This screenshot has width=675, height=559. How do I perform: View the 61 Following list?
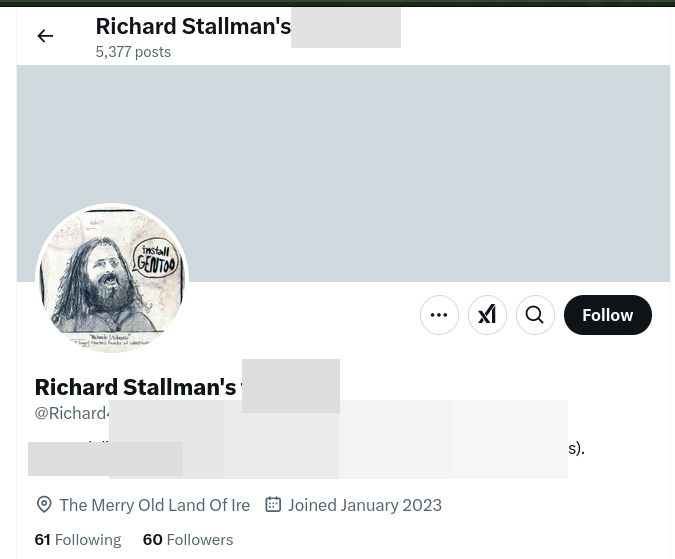point(78,540)
